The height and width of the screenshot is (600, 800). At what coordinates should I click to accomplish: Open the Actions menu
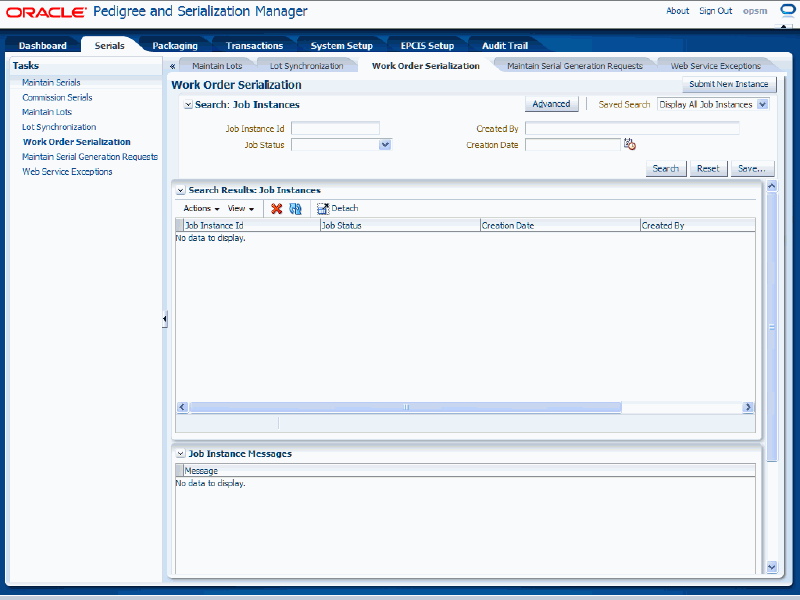202,208
